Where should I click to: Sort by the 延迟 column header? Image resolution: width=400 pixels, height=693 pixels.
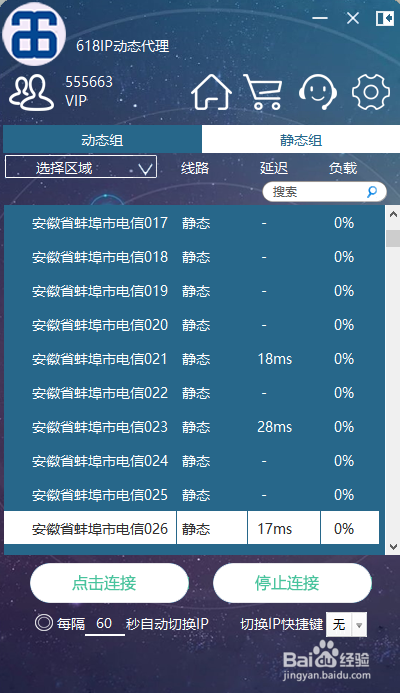(274, 168)
